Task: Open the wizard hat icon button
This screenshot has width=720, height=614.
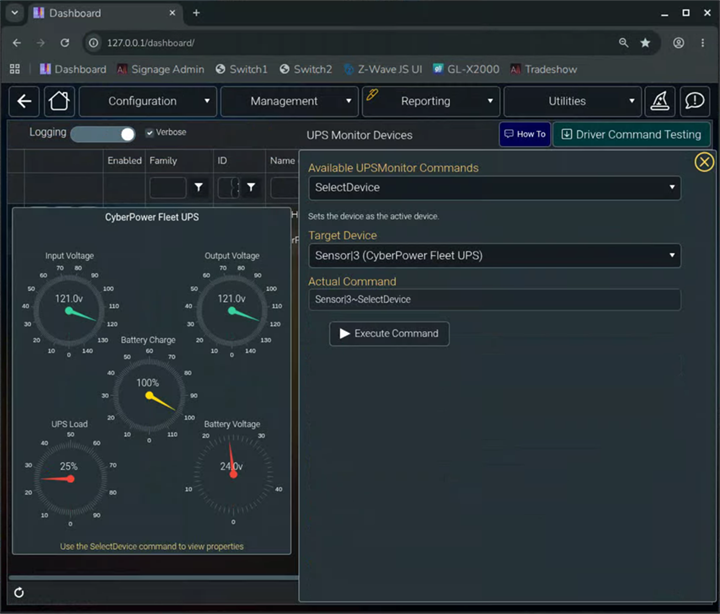Action: pos(660,101)
